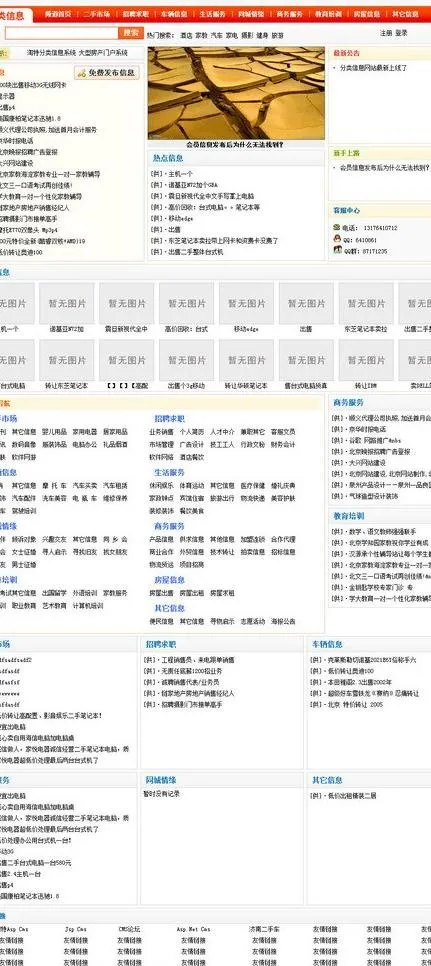This screenshot has height=966, width=431.
Task: Open 教育培训 sidebar panel heading
Action: coord(348,516)
